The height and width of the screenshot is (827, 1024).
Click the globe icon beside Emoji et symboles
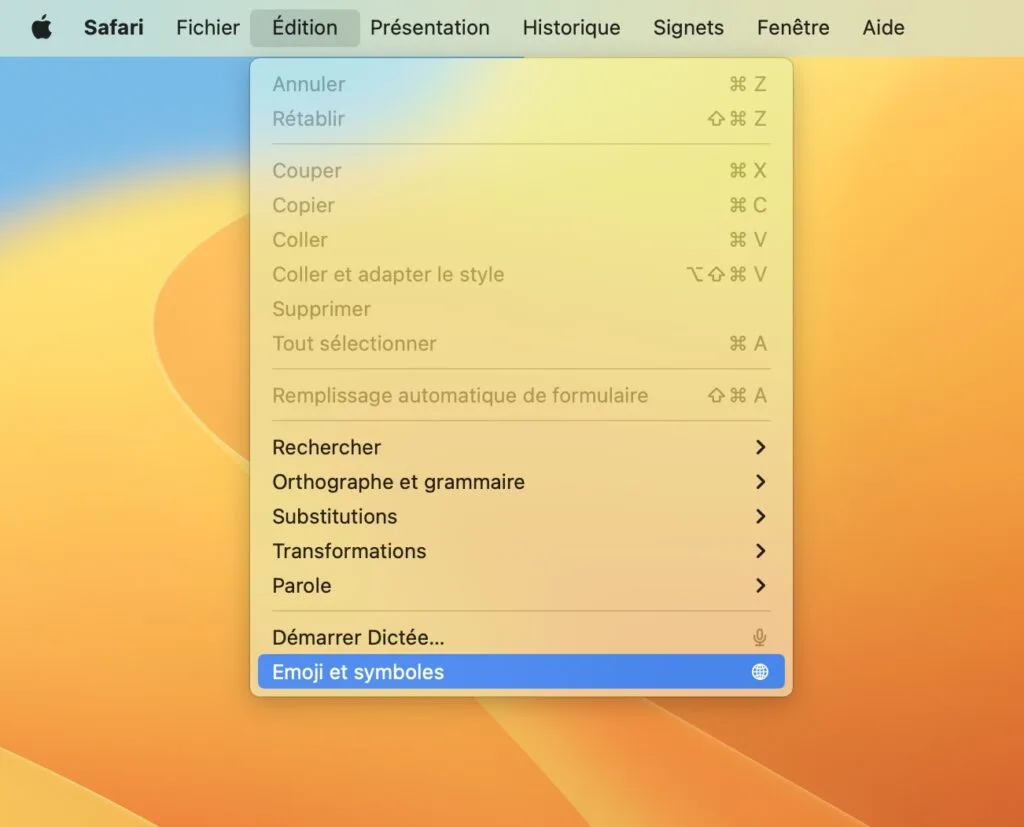click(x=760, y=672)
